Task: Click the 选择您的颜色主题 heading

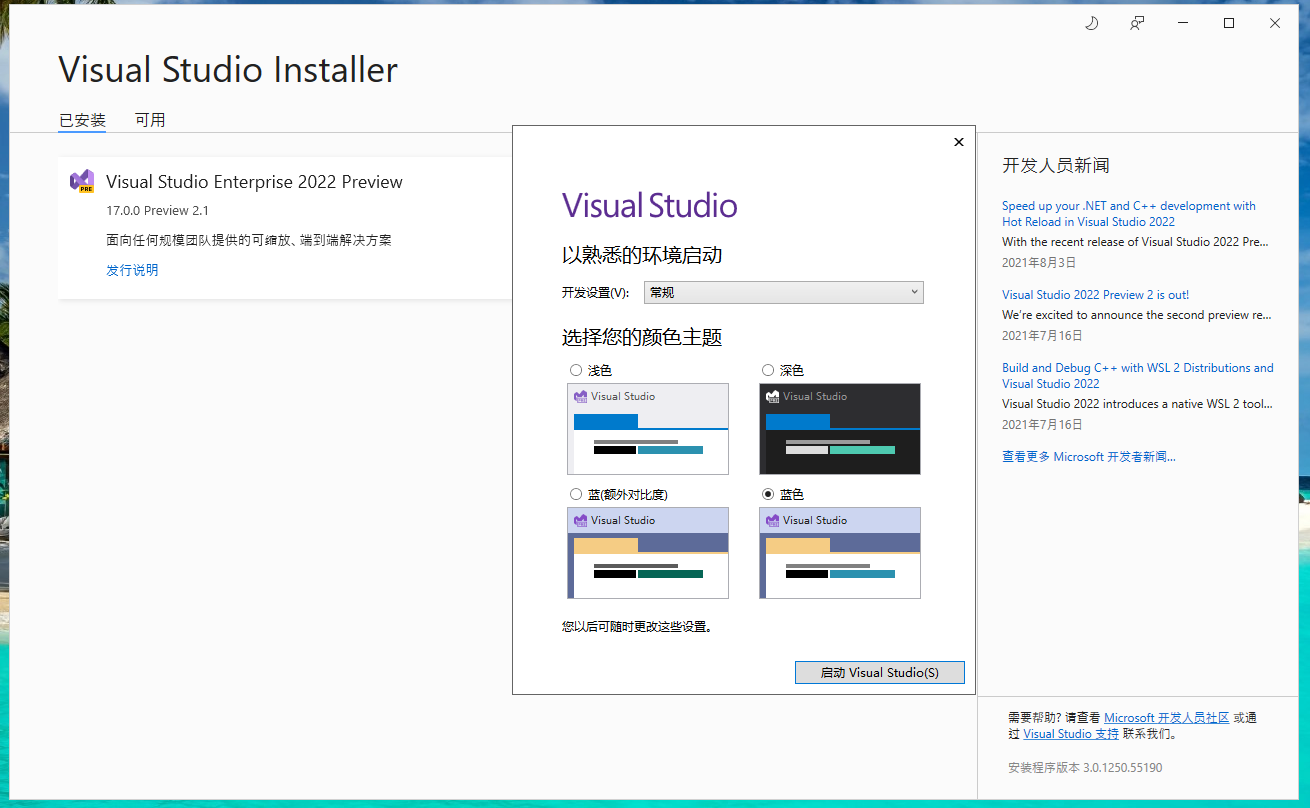Action: (642, 337)
